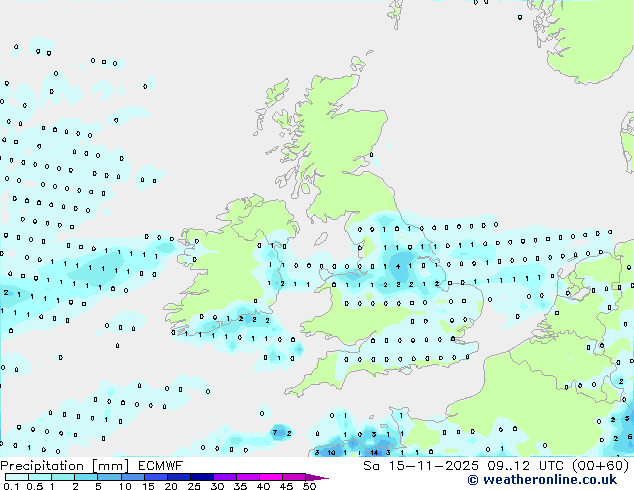Click the 'Precipitation [mm]' legend title

point(65,466)
